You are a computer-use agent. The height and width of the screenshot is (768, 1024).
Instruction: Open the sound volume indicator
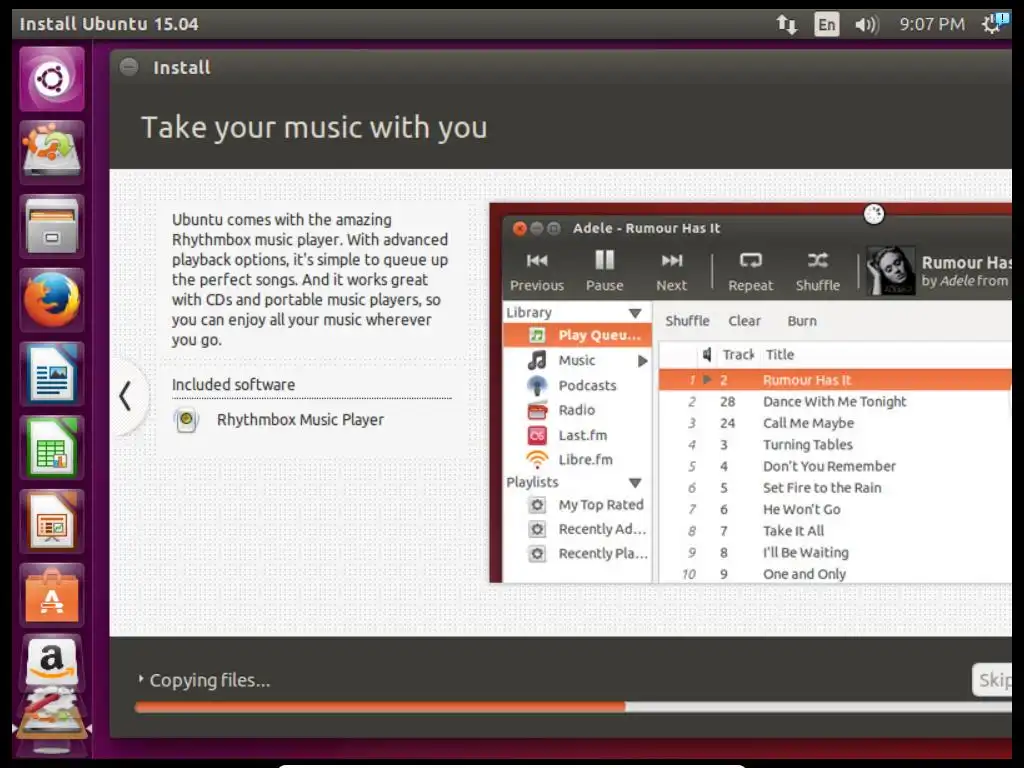867,25
